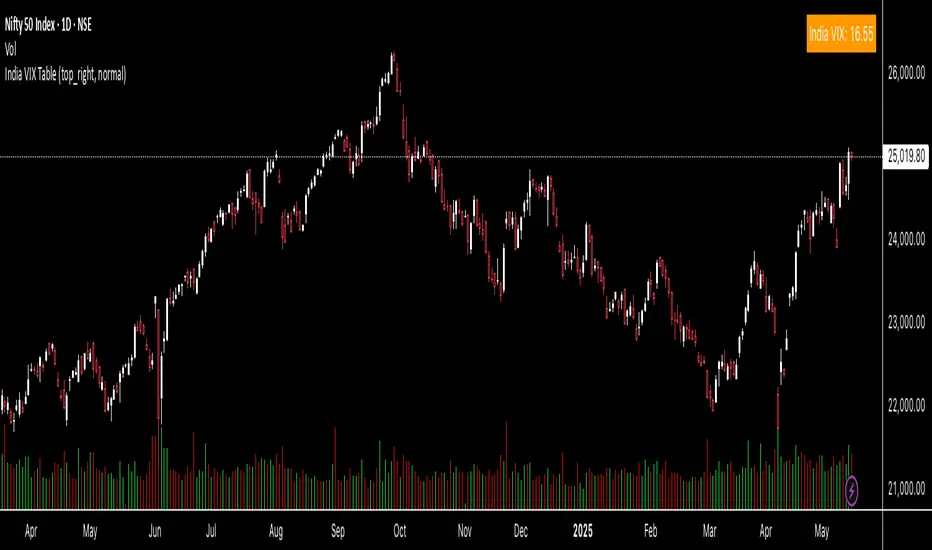Click the Jun label on time axis

click(155, 531)
